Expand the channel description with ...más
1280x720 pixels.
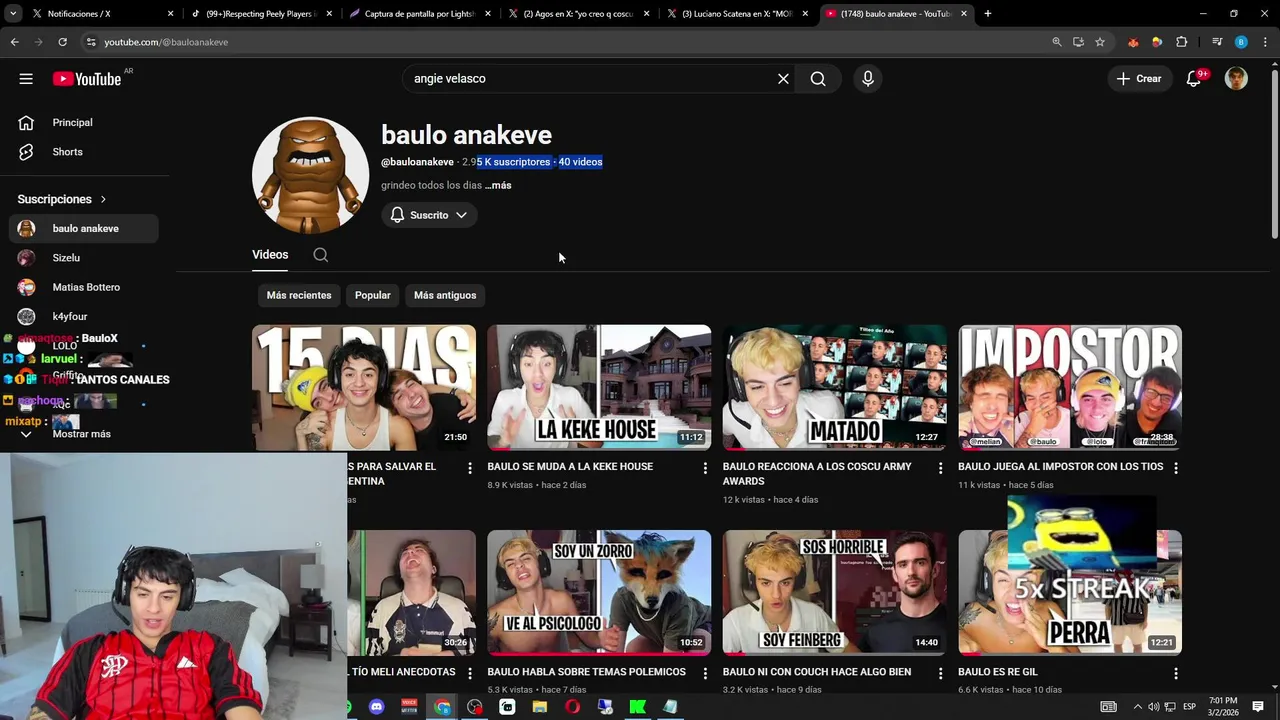pyautogui.click(x=498, y=185)
